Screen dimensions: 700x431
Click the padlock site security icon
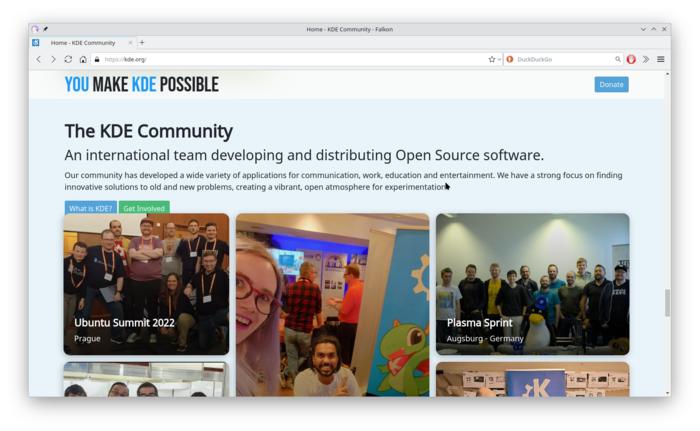[x=97, y=59]
